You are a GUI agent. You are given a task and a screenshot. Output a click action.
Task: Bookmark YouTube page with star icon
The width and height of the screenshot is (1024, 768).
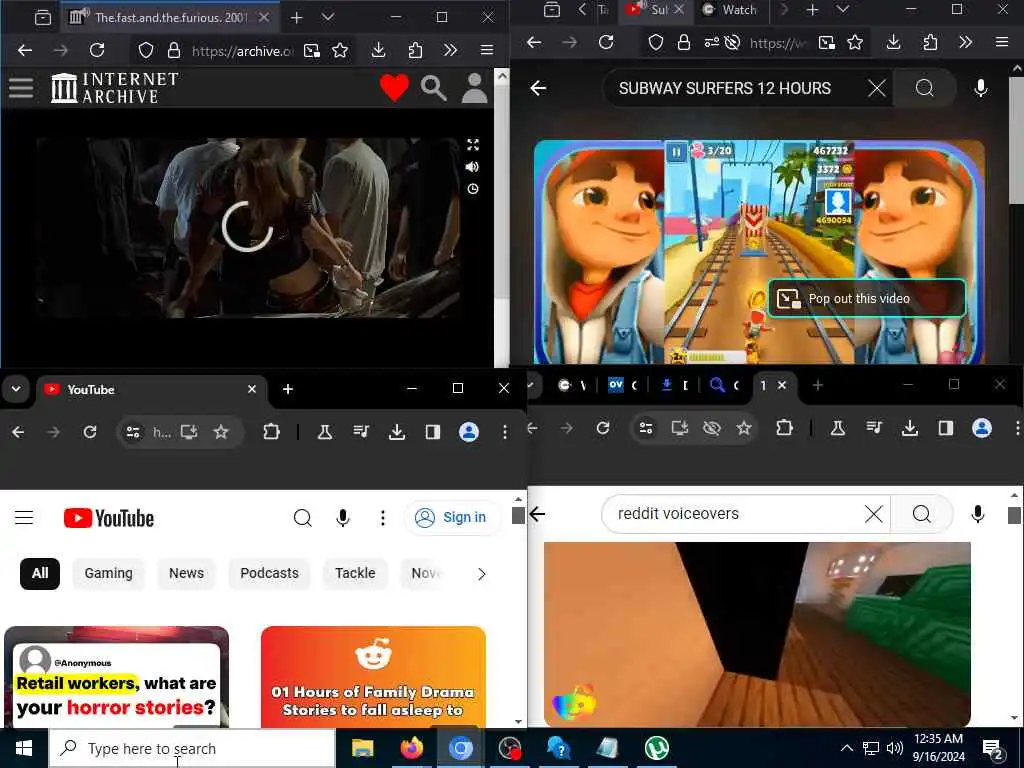point(221,432)
